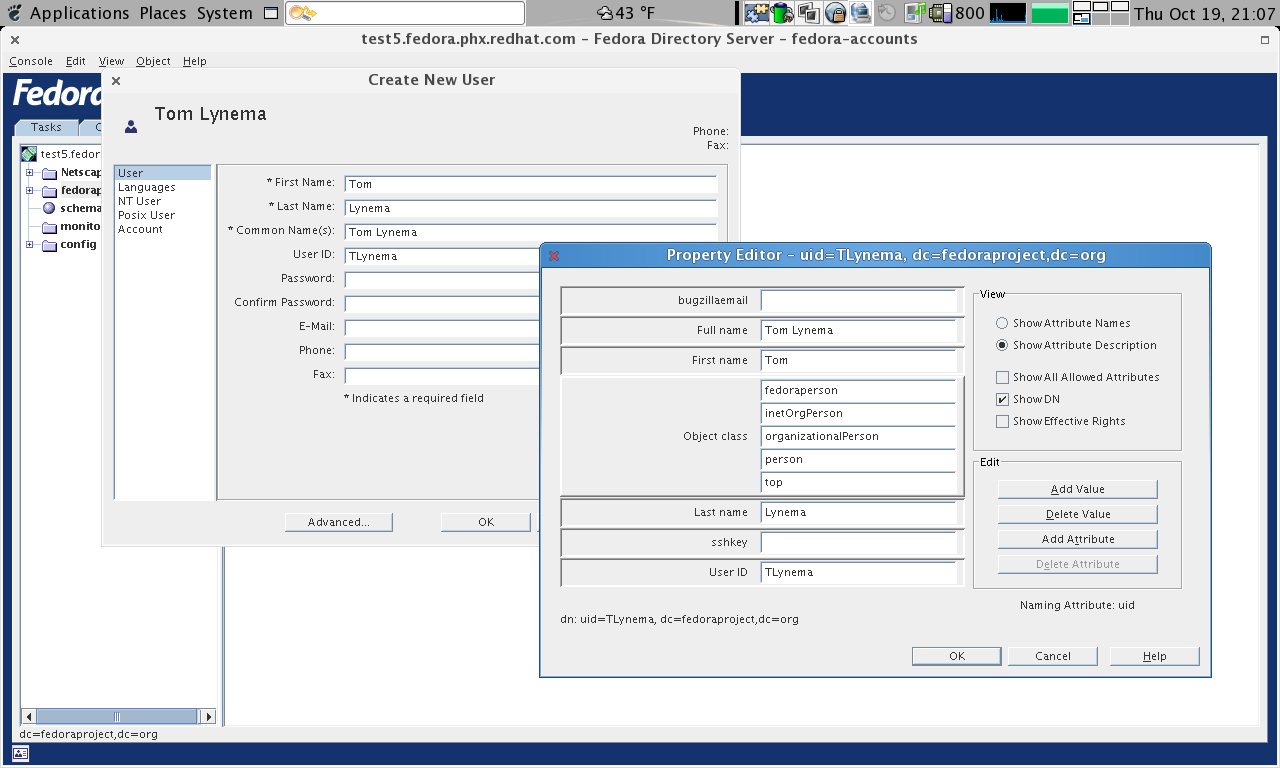
Task: Open the View menu
Action: coord(111,61)
